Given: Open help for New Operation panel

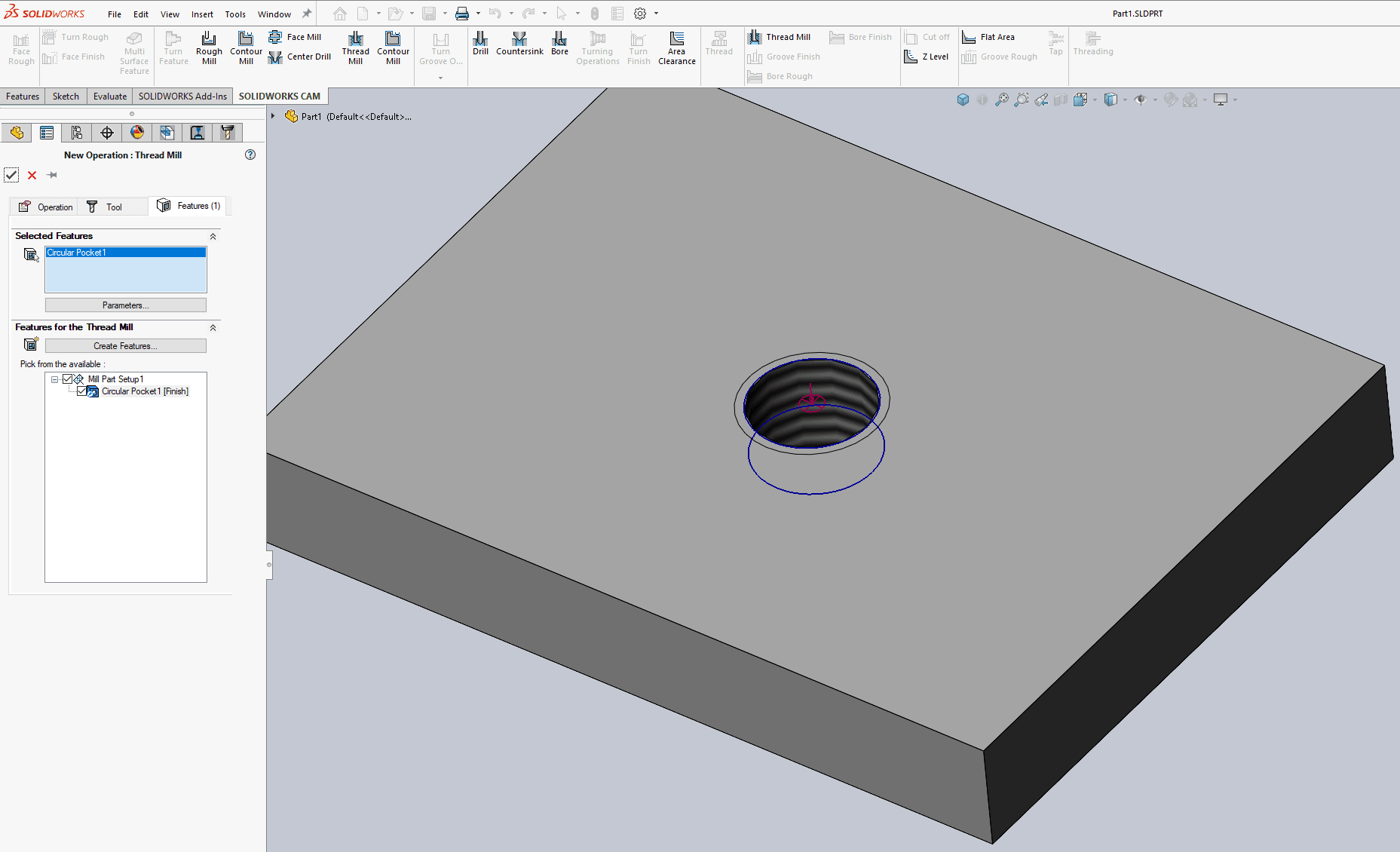Looking at the screenshot, I should click(x=250, y=155).
